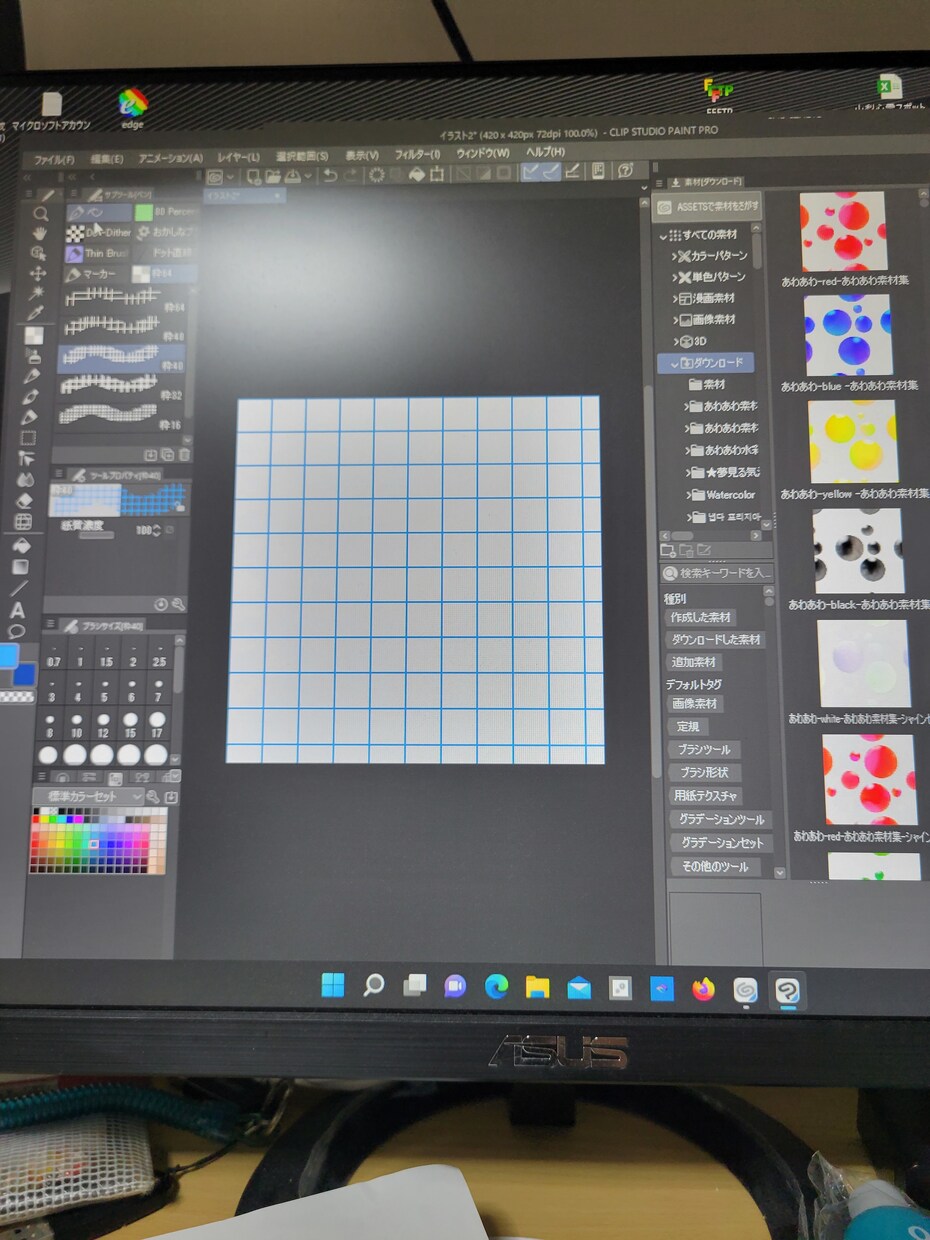Open Windows Start button on taskbar
930x1240 pixels.
[333, 986]
